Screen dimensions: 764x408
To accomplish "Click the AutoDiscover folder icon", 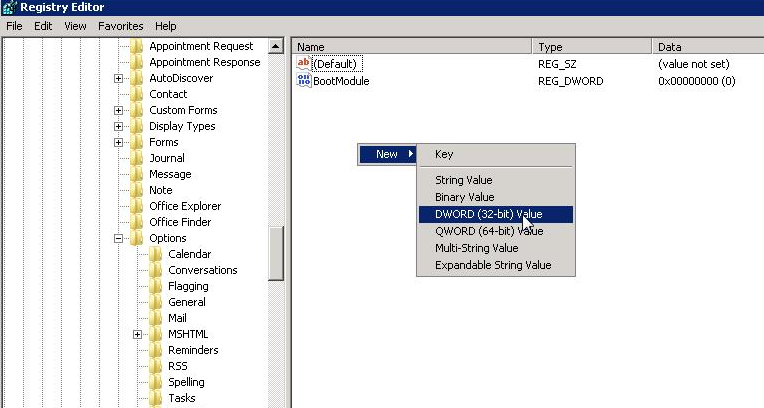I will point(137,78).
